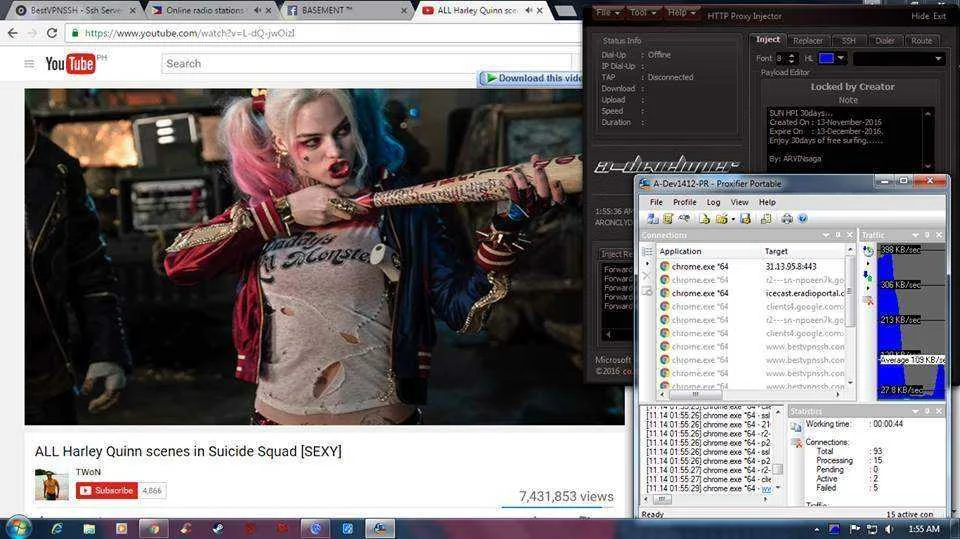960x539 pixels.
Task: Click the volume speaker icon in system tray
Action: tap(889, 529)
